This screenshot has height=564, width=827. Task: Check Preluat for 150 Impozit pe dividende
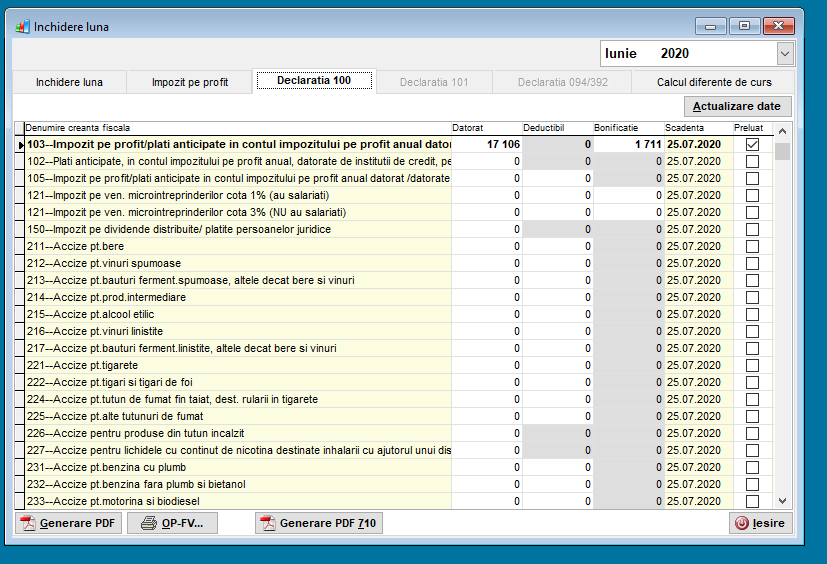753,230
